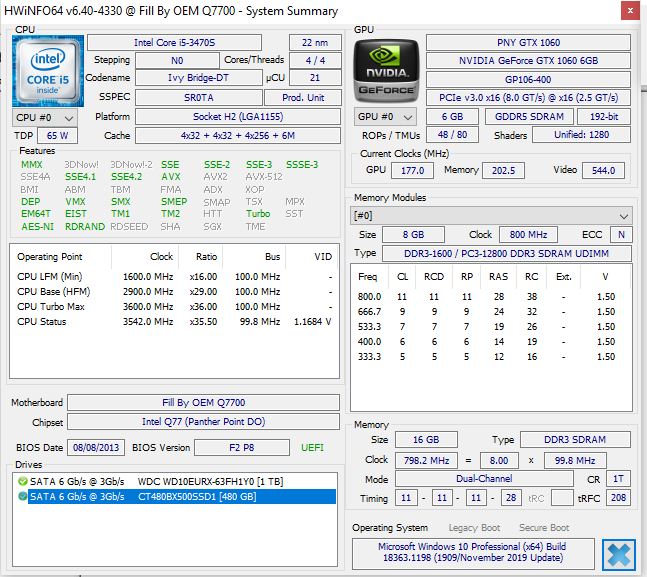Click the Dual-Channel mode field

(x=484, y=478)
